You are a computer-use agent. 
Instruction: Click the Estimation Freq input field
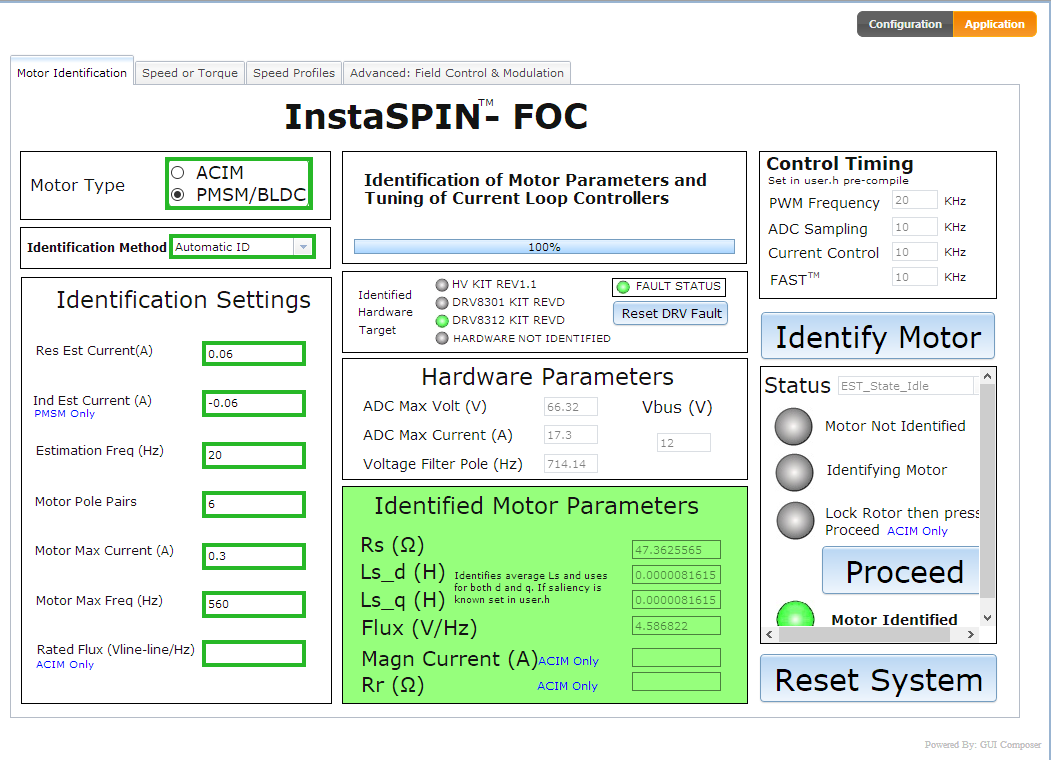tap(254, 455)
